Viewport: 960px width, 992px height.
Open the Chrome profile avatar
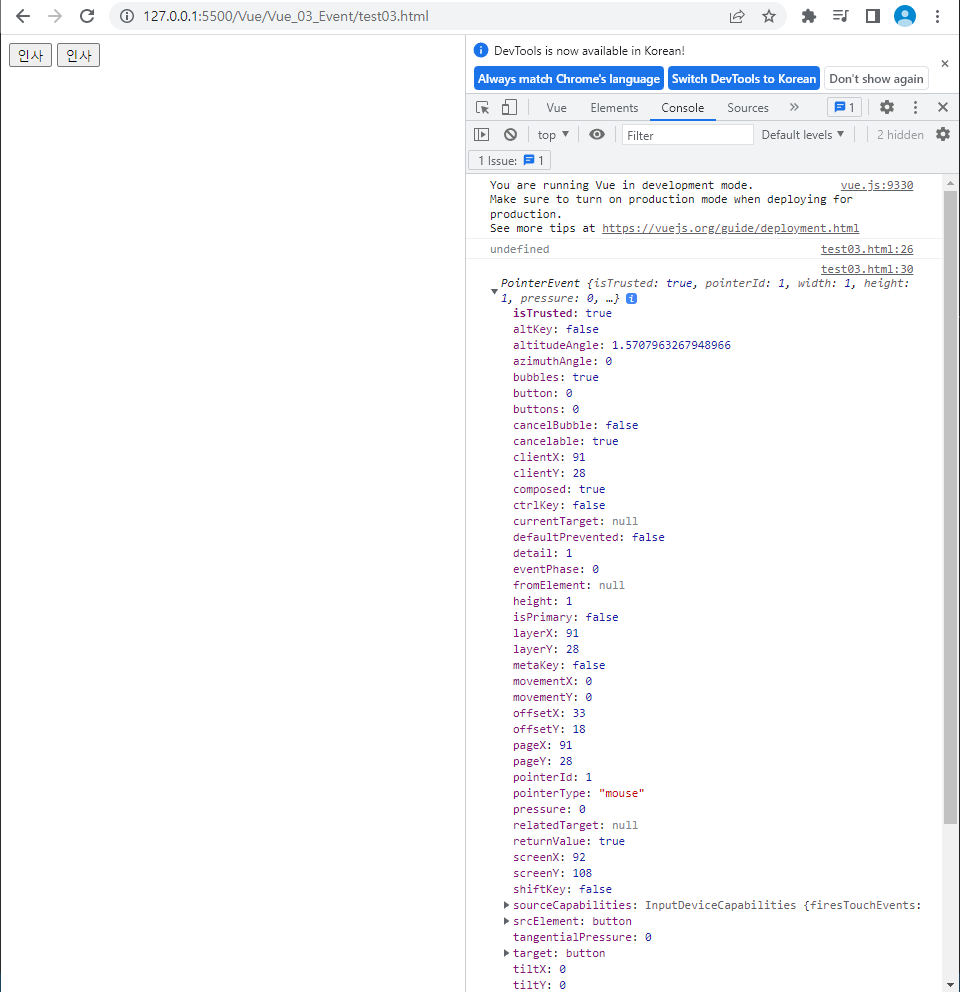[x=905, y=16]
